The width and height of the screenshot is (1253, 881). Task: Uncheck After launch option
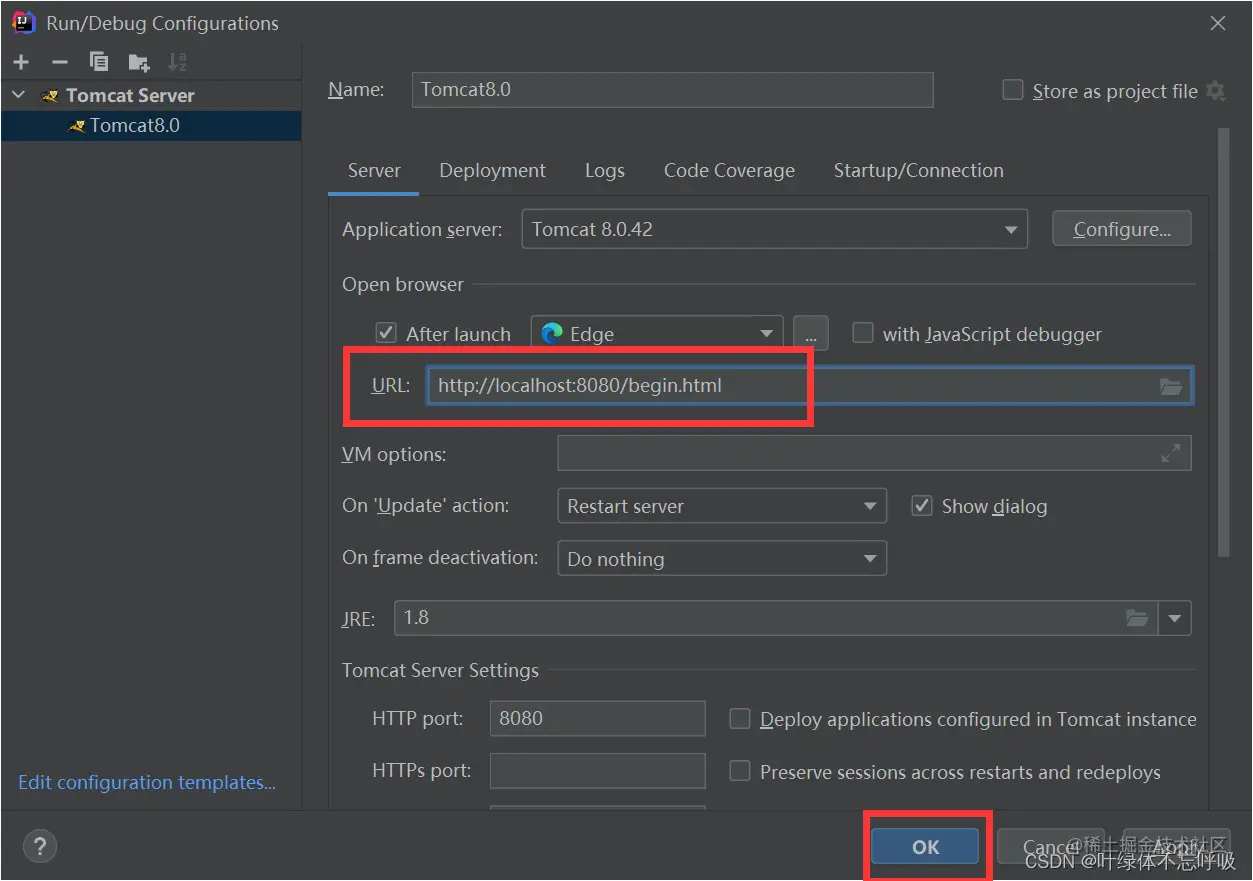pyautogui.click(x=386, y=333)
